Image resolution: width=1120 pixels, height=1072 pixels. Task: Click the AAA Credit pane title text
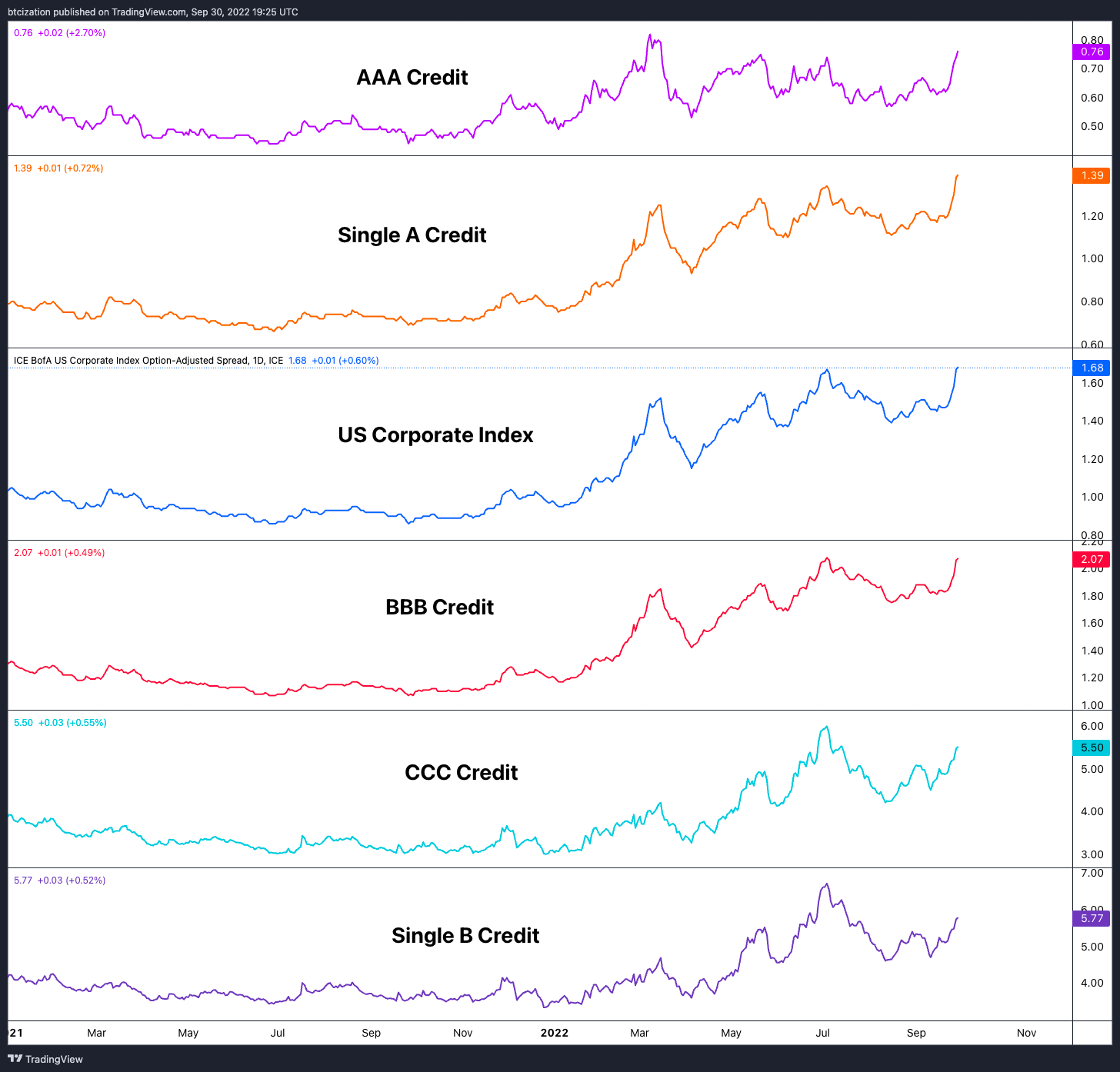(411, 77)
